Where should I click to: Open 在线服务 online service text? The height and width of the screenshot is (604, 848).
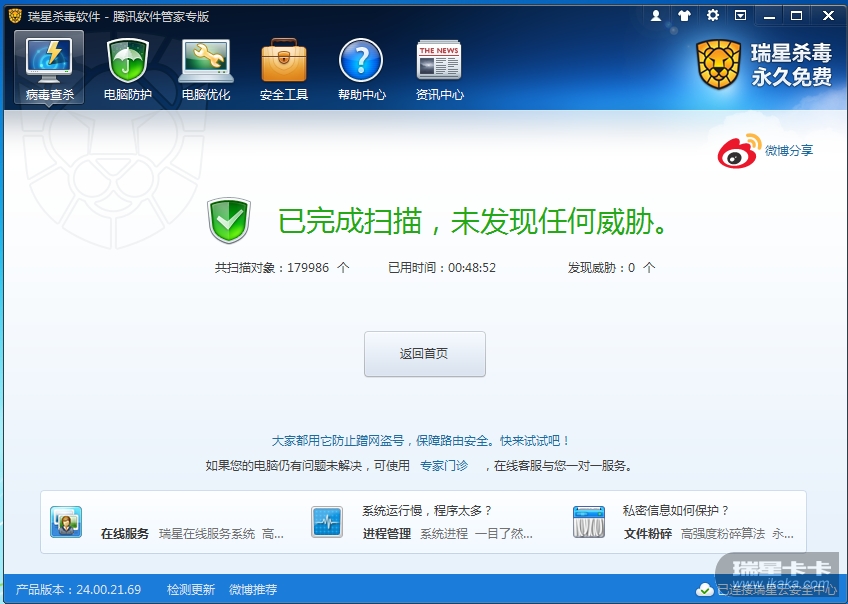pos(124,534)
